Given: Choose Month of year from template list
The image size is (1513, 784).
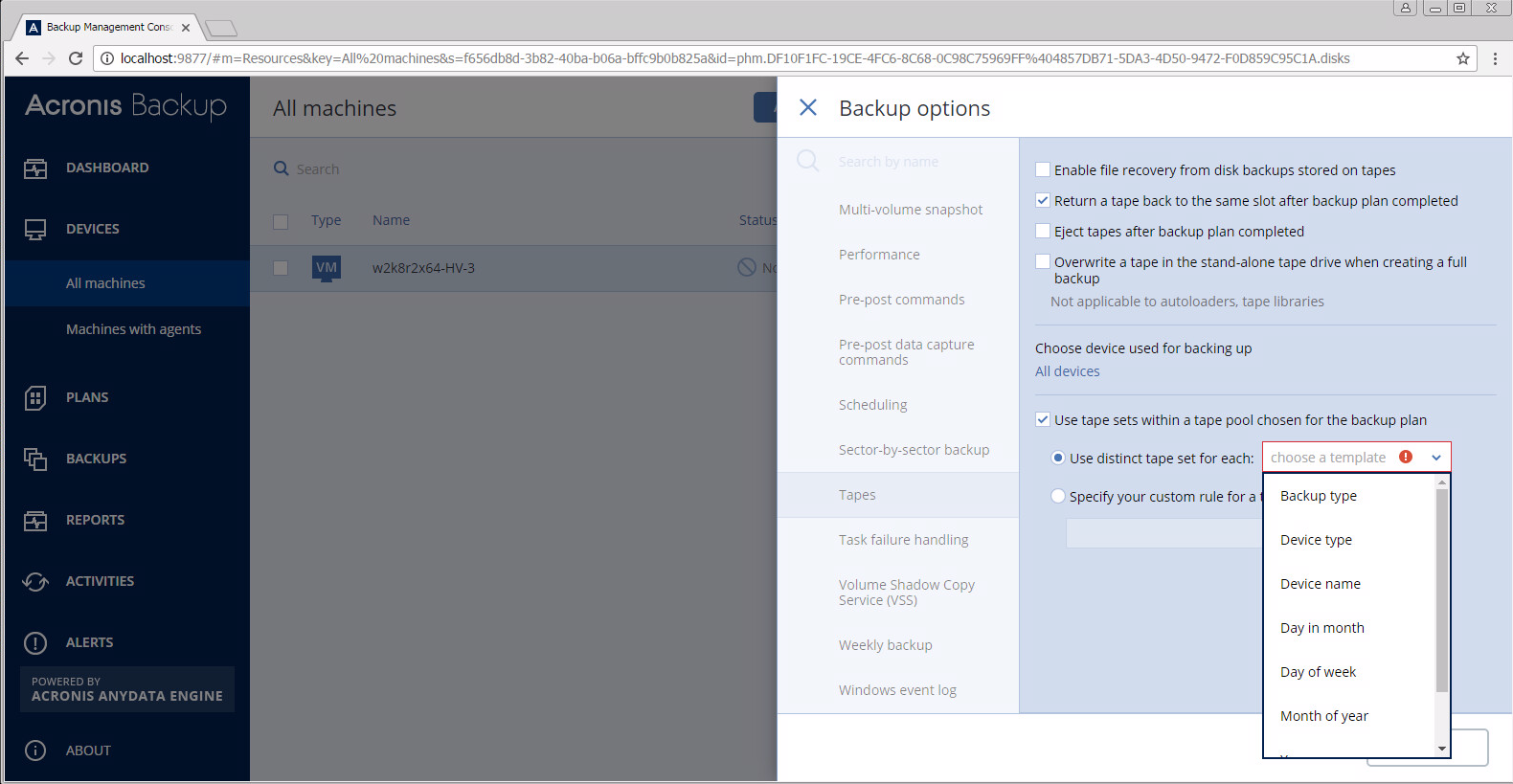Looking at the screenshot, I should (1349, 716).
